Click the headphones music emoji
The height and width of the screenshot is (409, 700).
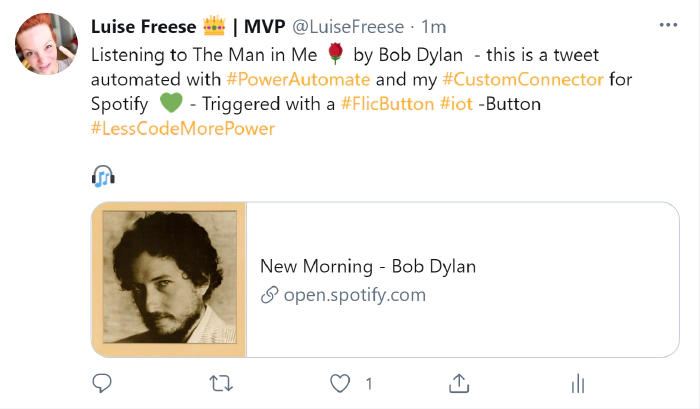103,177
